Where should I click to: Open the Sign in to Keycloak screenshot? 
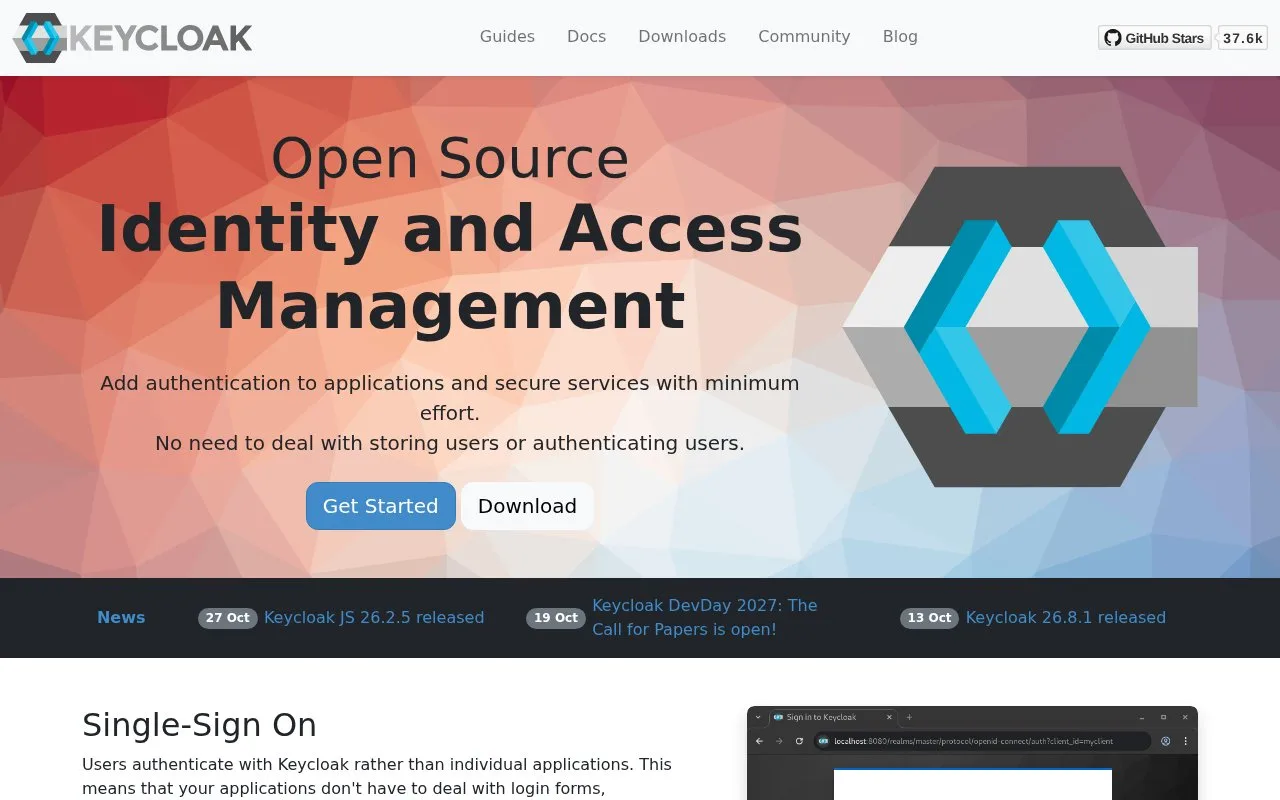click(x=972, y=753)
